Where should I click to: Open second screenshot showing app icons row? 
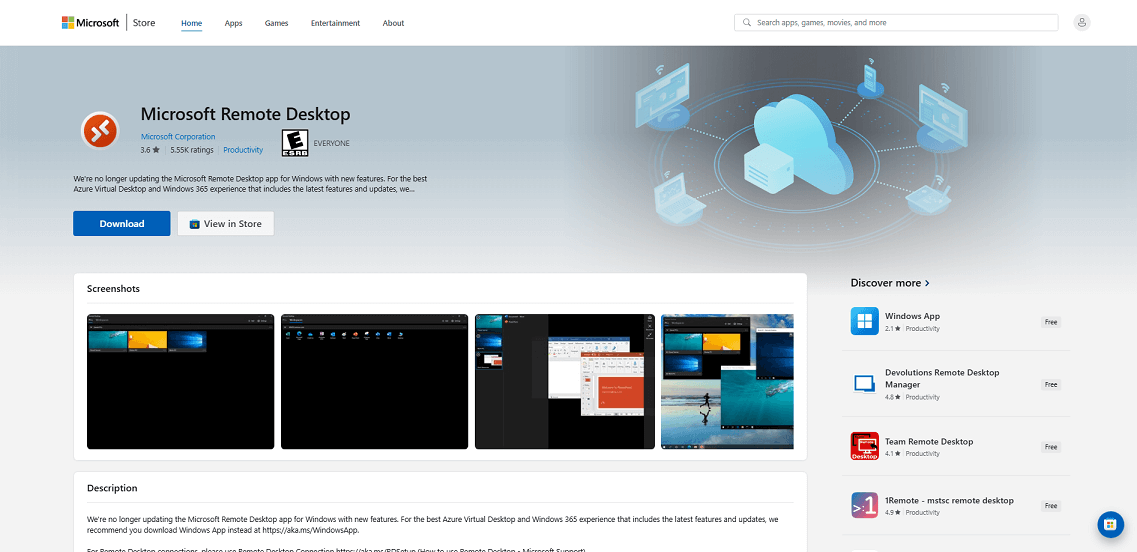tap(374, 382)
